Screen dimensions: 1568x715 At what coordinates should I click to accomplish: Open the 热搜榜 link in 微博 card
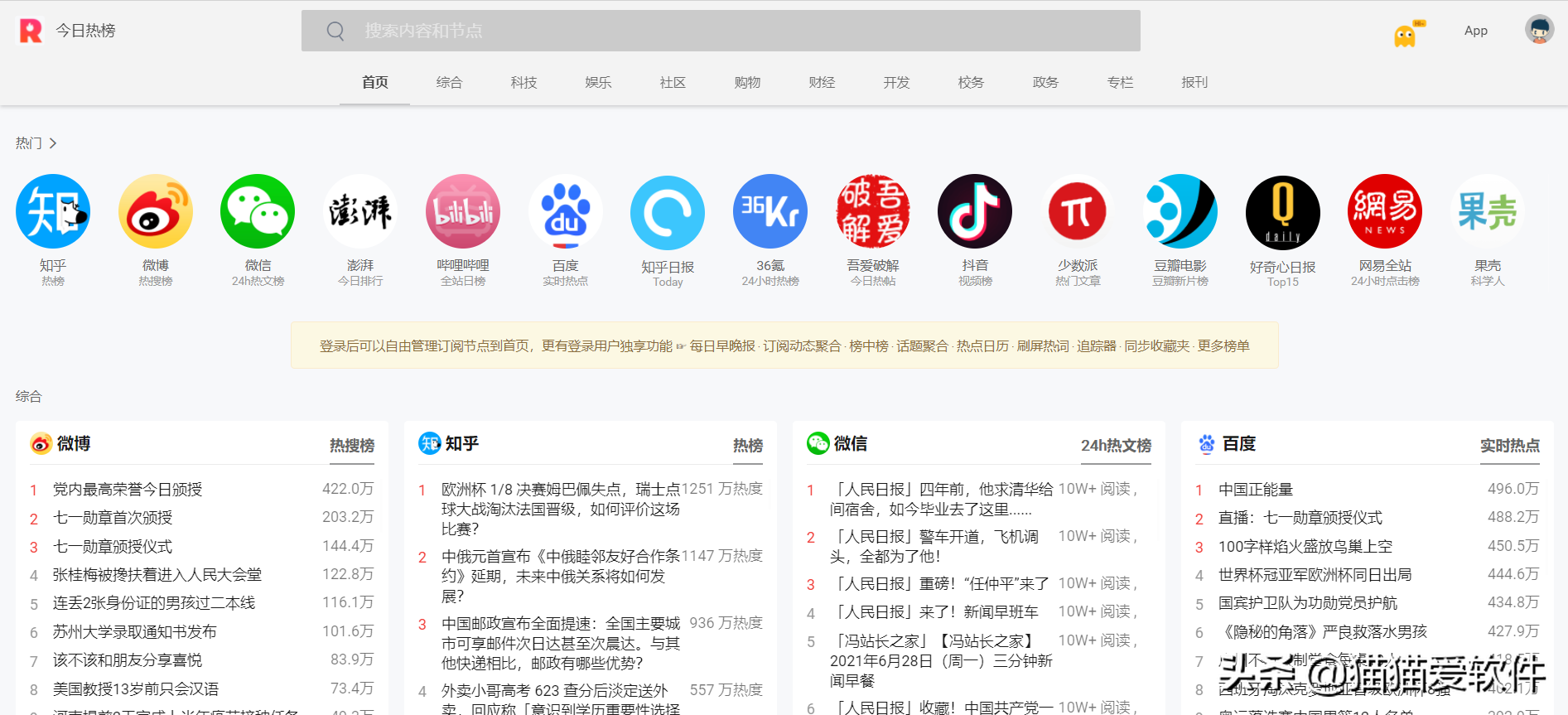[352, 446]
